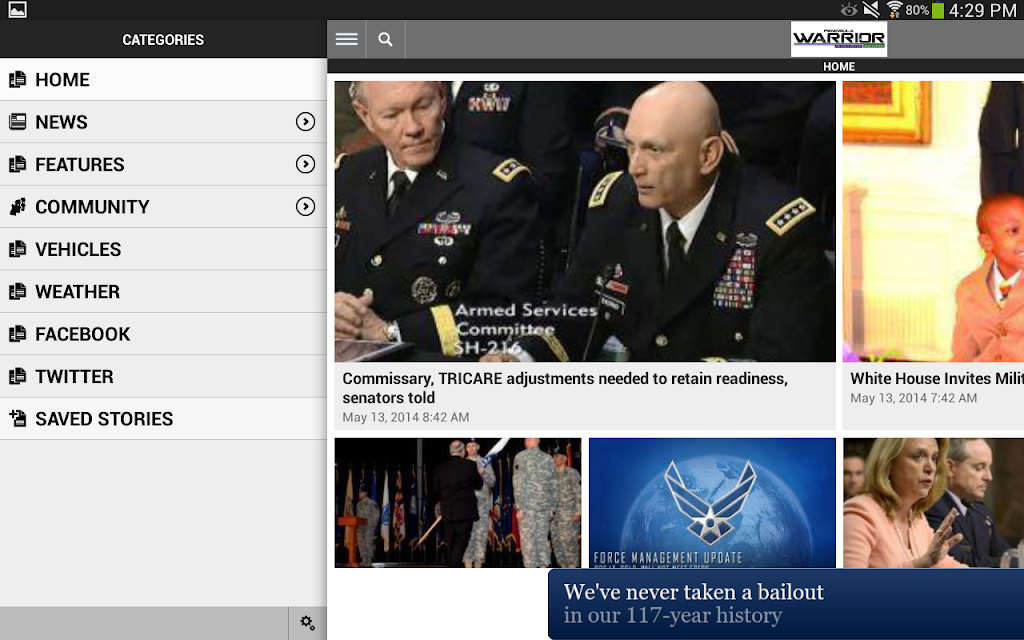Expand the Features category arrow
This screenshot has height=640, width=1024.
(305, 164)
